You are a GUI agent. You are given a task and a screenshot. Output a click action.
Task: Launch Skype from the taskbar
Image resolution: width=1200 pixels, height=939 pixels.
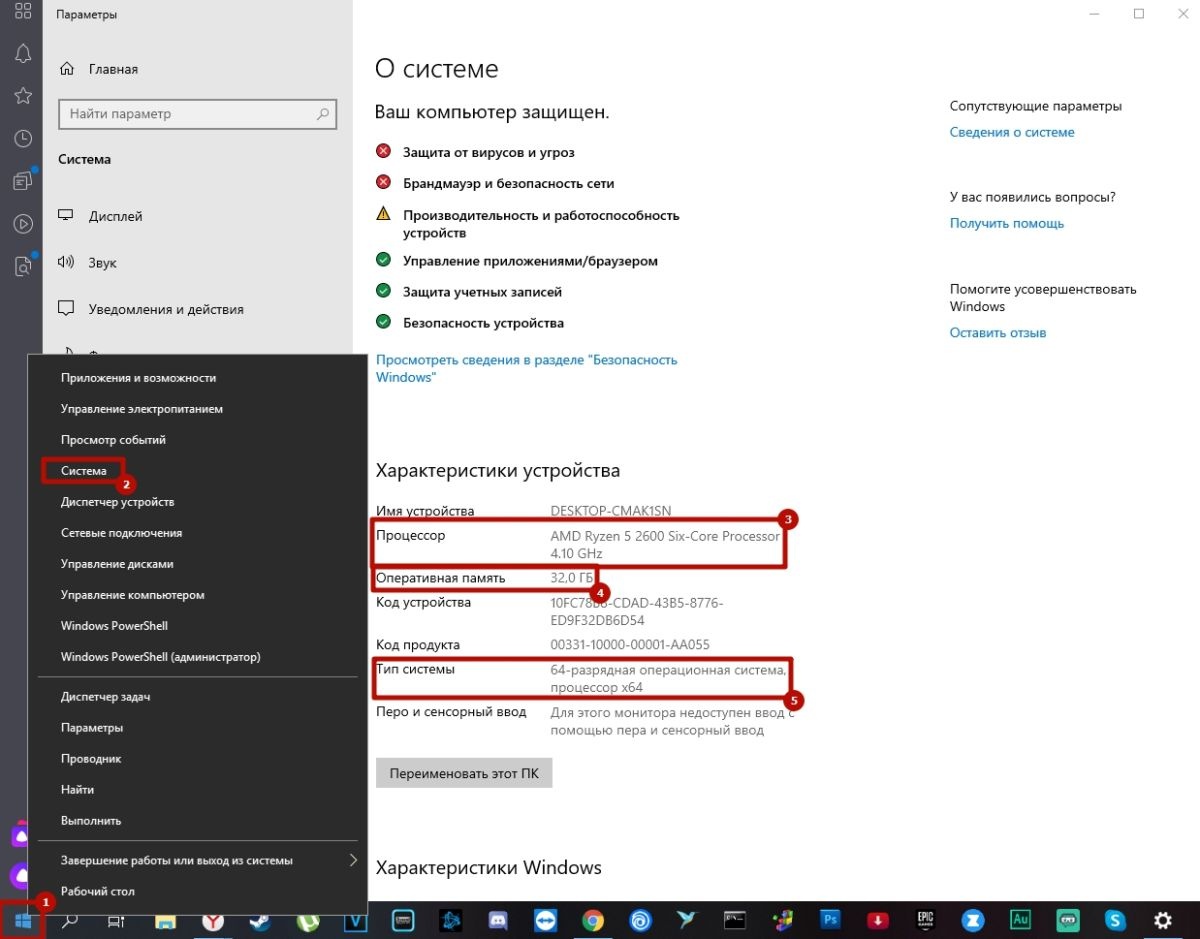(1115, 920)
